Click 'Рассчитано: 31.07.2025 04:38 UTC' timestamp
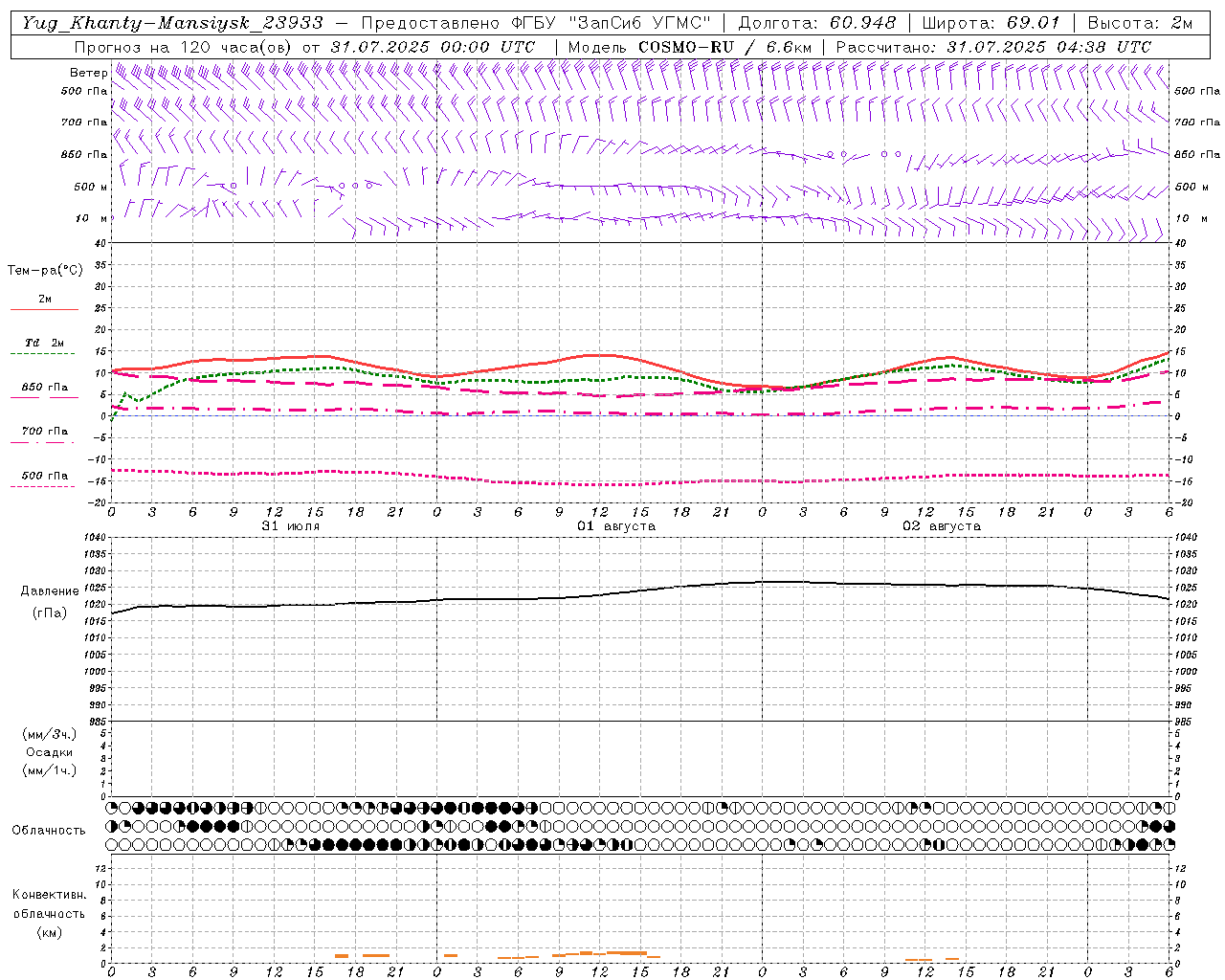The width and height of the screenshot is (1225, 980). point(993,47)
